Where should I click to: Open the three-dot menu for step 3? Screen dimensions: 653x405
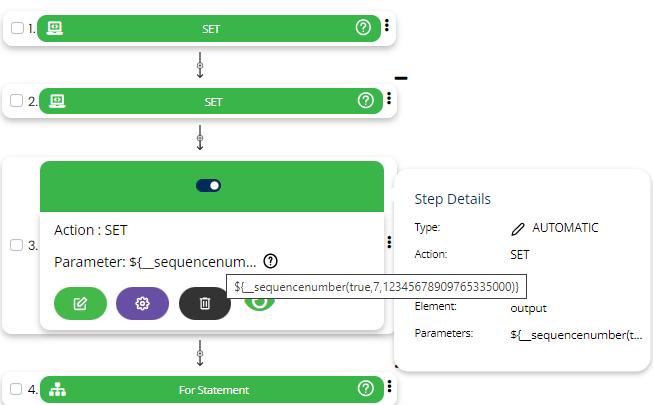pyautogui.click(x=388, y=242)
